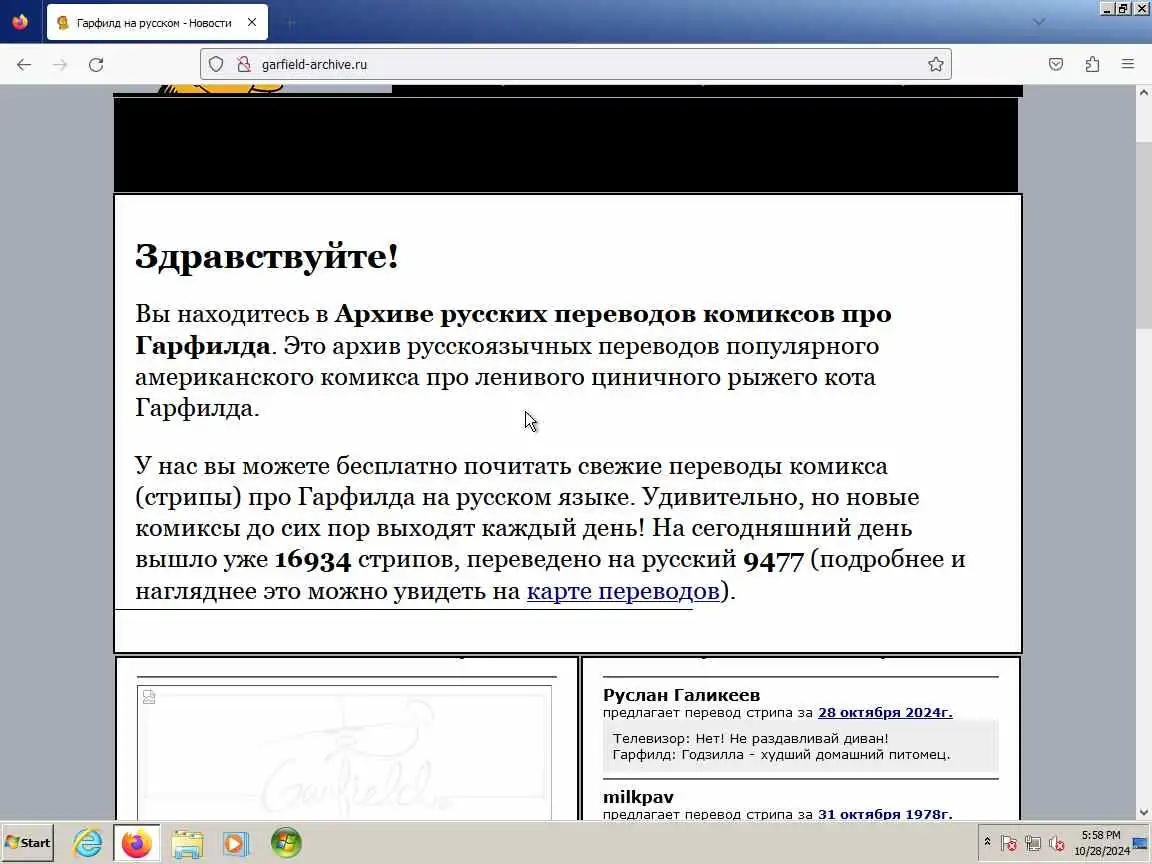The height and width of the screenshot is (864, 1152).
Task: Go back using the browser back arrow
Action: coord(24,65)
